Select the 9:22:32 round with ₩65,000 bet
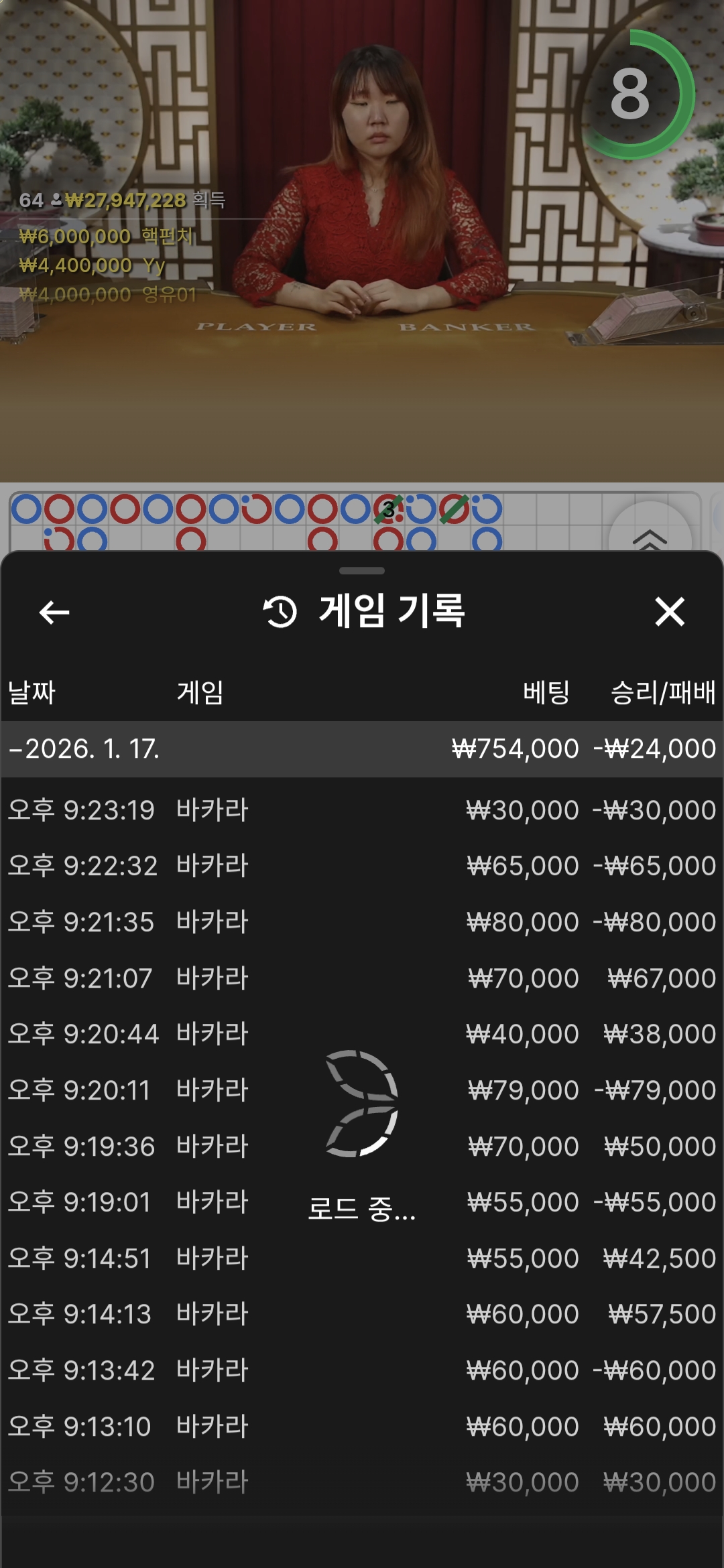The image size is (724, 1568). [x=362, y=866]
